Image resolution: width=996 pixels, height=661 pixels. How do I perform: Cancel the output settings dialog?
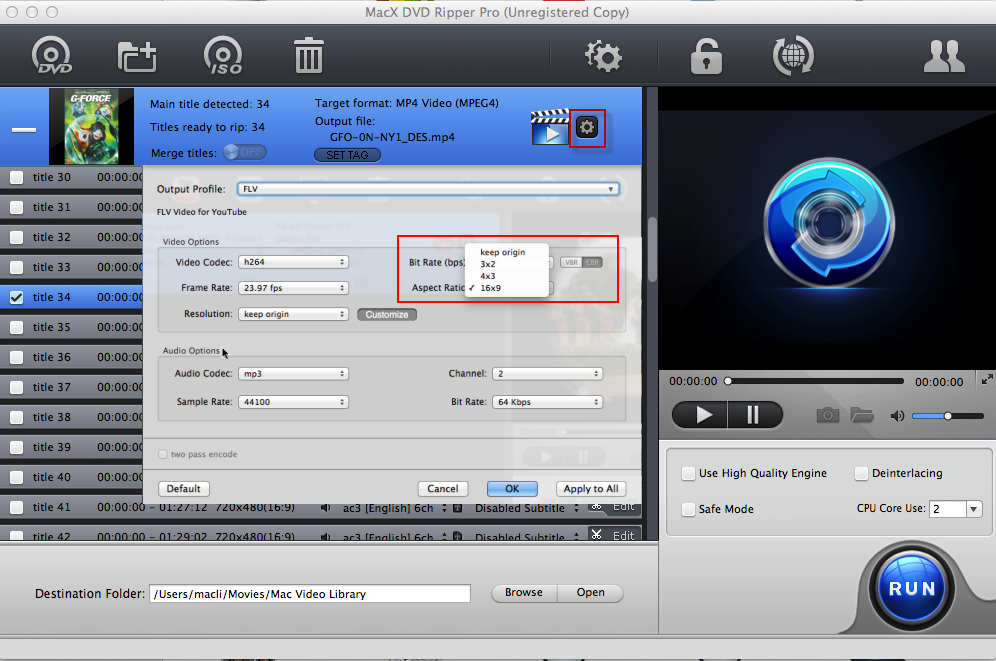click(x=443, y=488)
